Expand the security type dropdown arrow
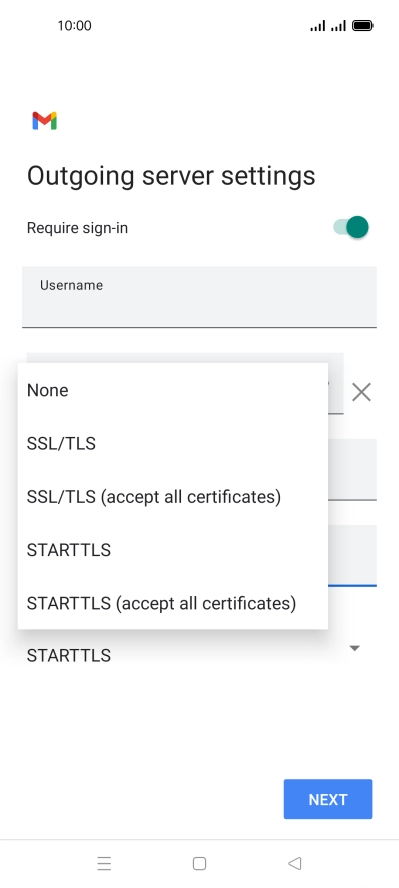 pyautogui.click(x=355, y=648)
